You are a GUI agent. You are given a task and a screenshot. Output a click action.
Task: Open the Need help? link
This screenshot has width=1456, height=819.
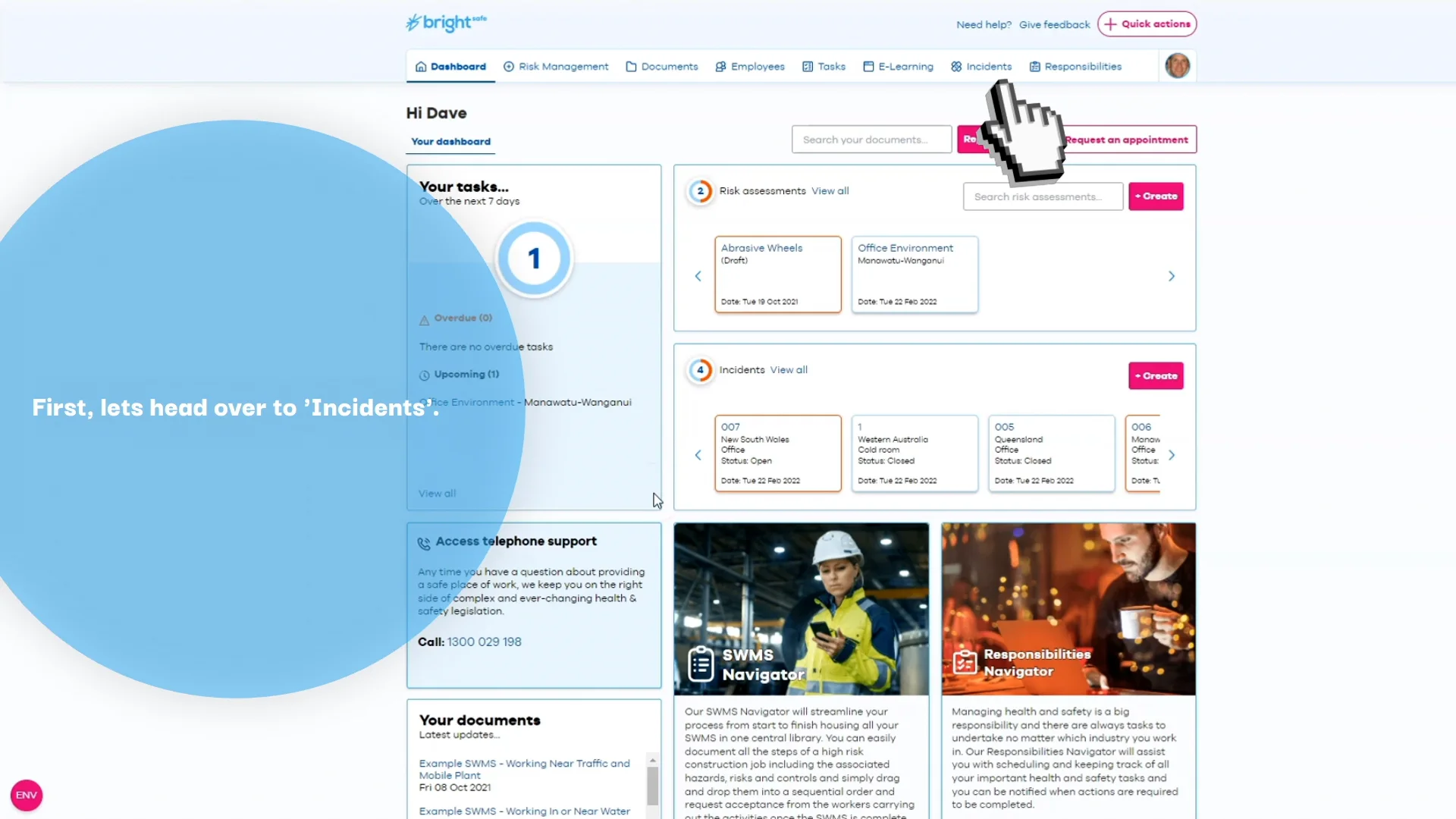point(984,25)
